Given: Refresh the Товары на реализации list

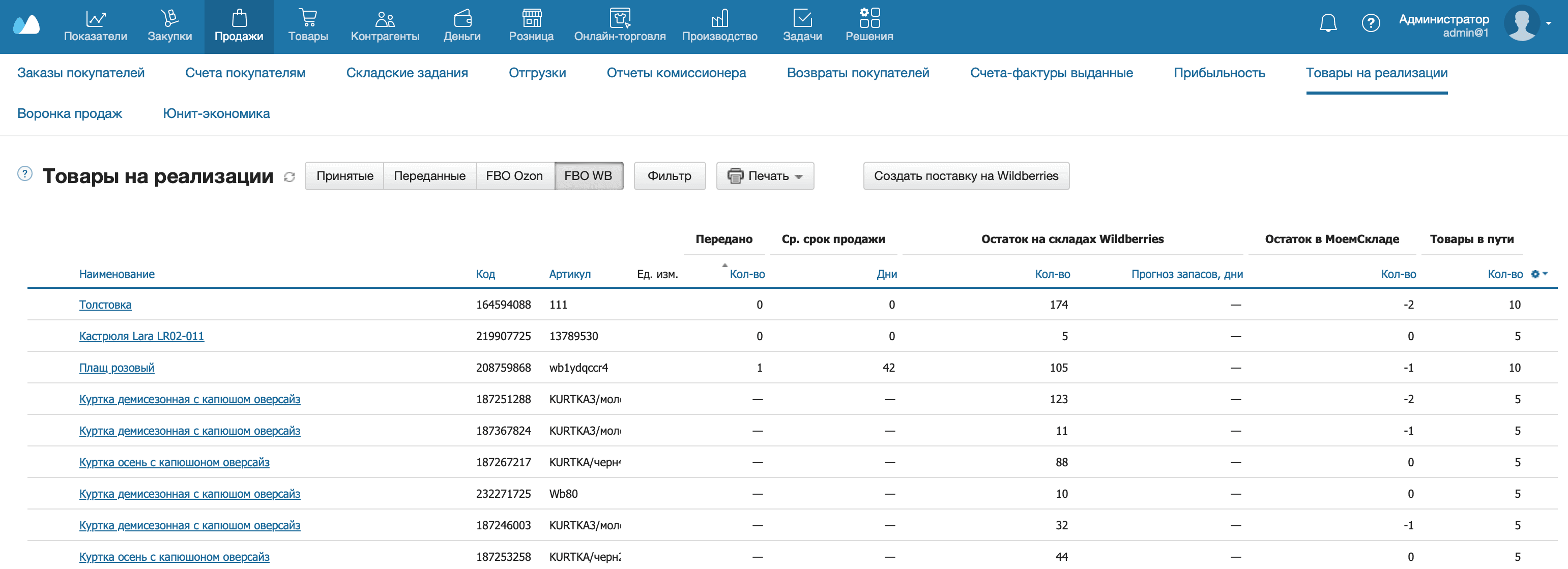Looking at the screenshot, I should 289,177.
